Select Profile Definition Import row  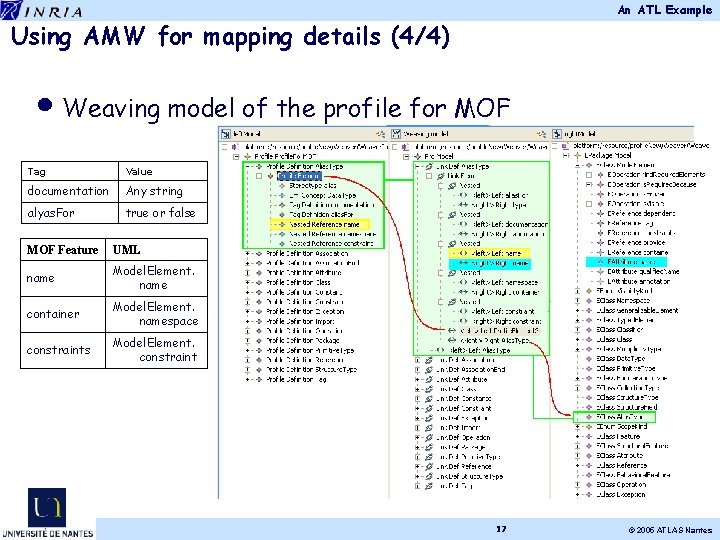pyautogui.click(x=300, y=321)
